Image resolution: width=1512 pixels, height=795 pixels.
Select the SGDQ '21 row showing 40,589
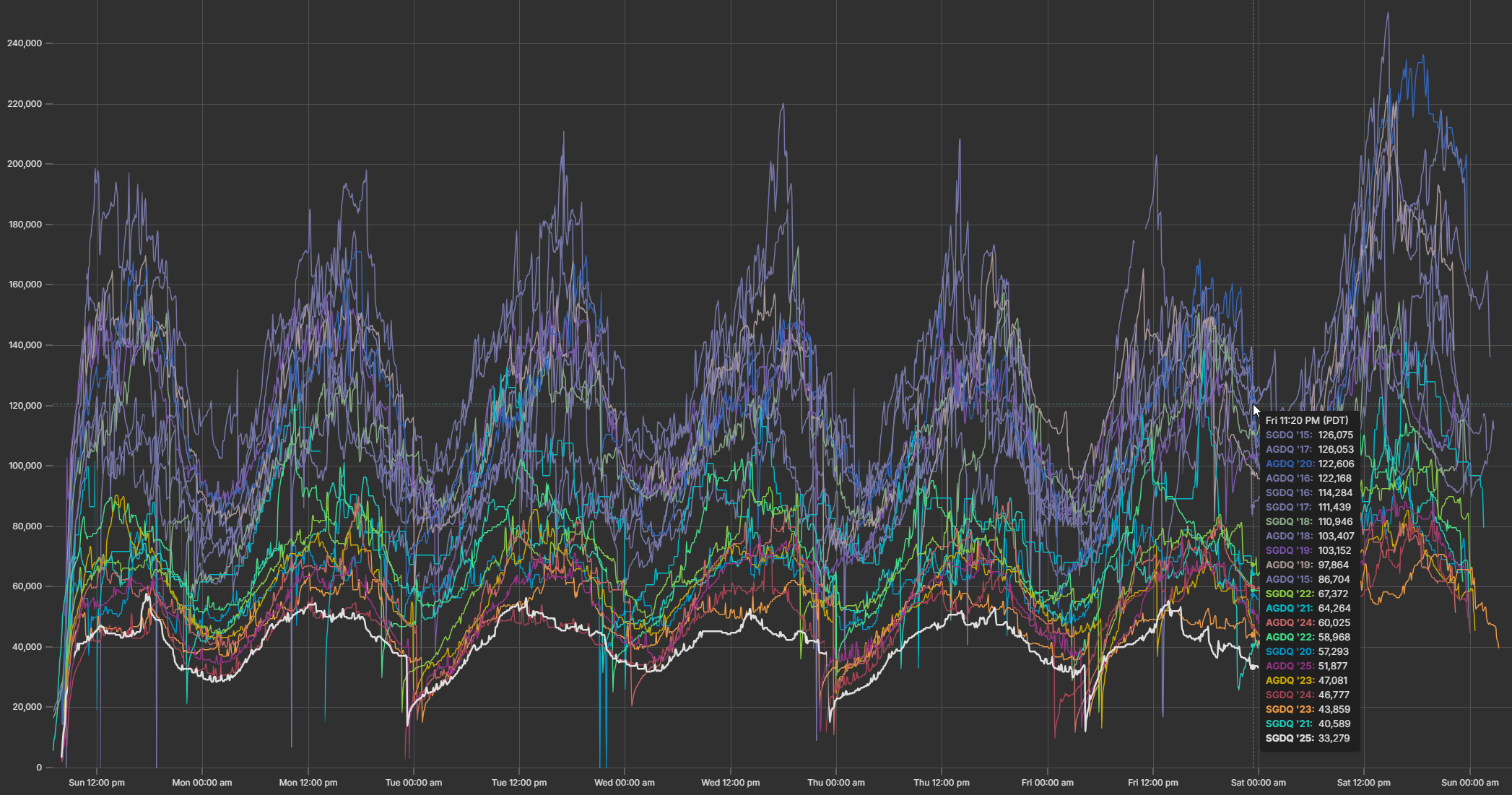tap(1308, 724)
